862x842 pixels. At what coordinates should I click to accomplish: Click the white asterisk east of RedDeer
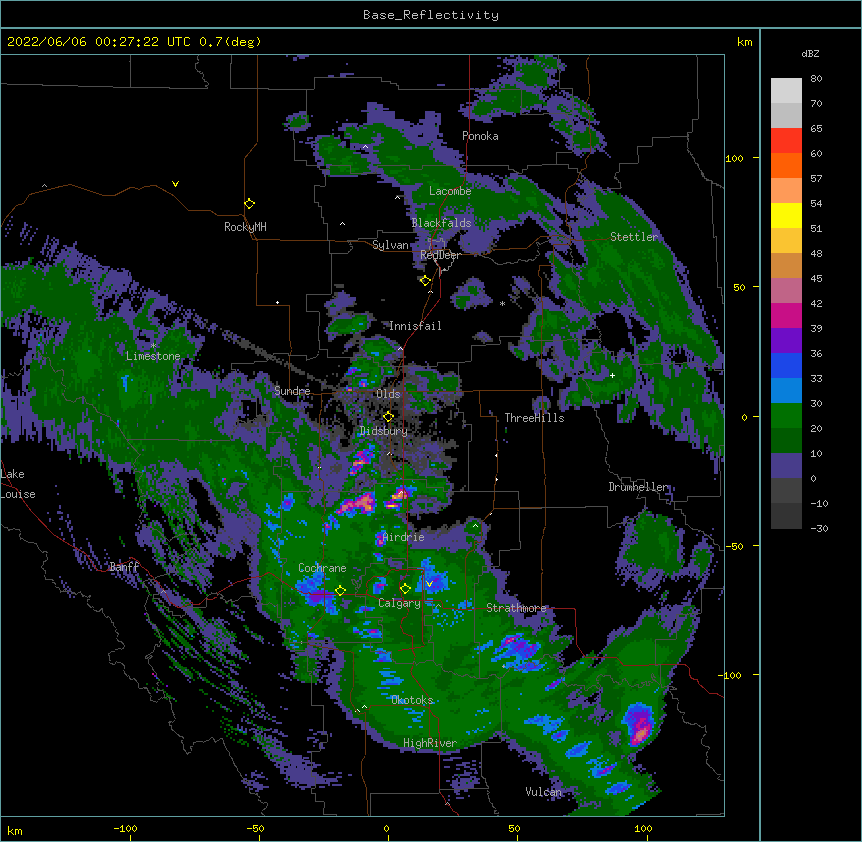click(502, 303)
